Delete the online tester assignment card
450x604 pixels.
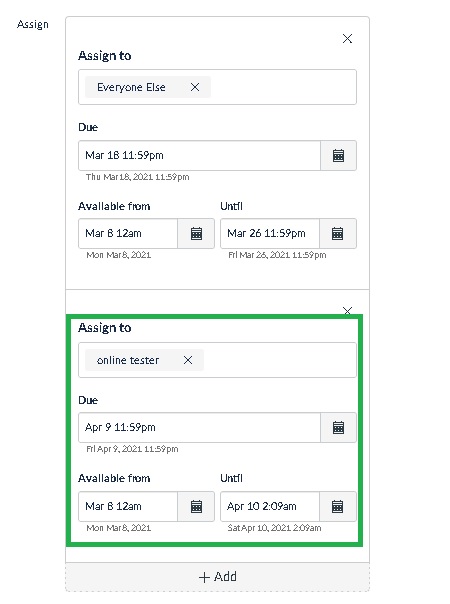[347, 310]
